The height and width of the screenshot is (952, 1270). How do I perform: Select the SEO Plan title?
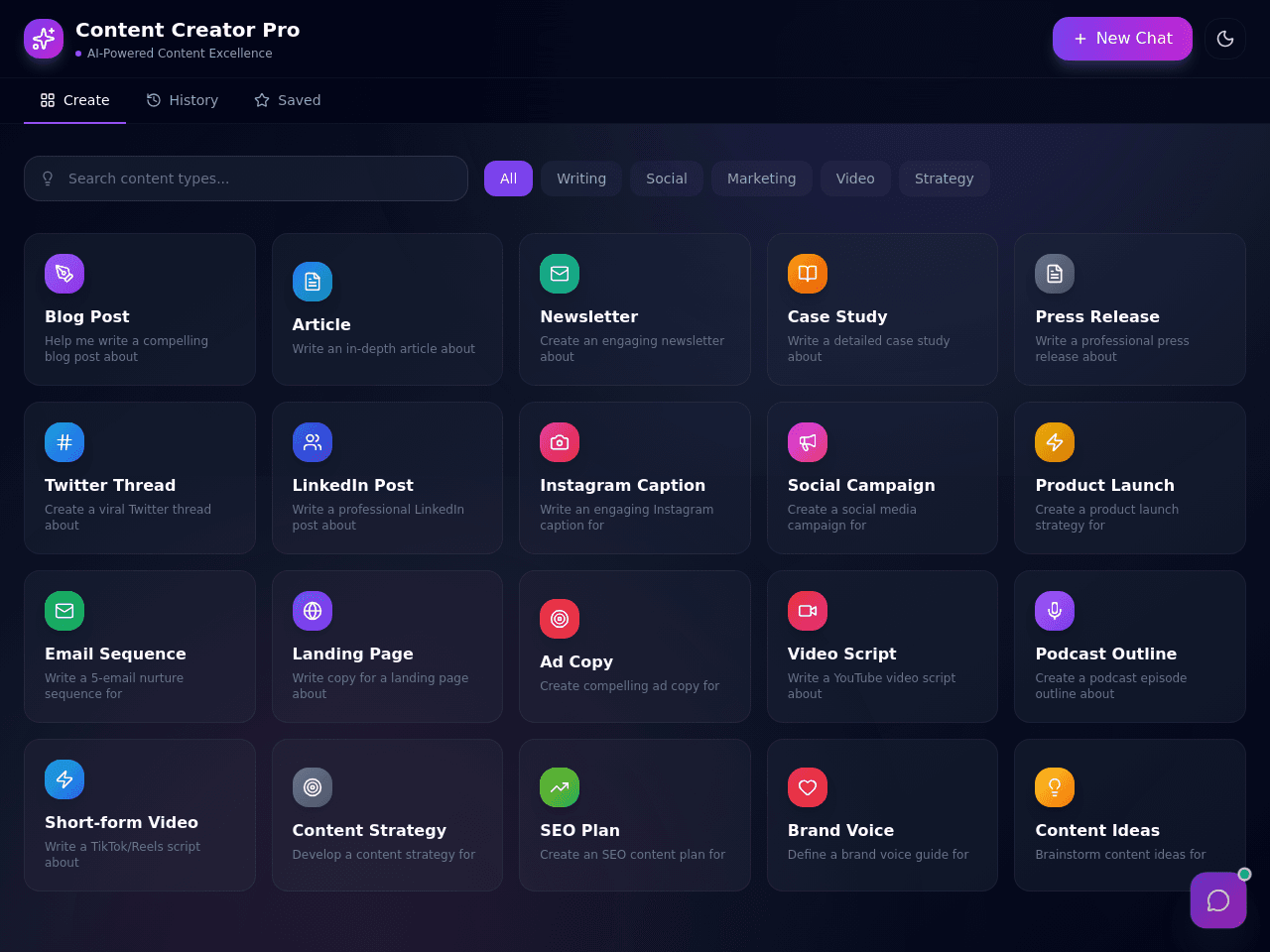tap(580, 830)
